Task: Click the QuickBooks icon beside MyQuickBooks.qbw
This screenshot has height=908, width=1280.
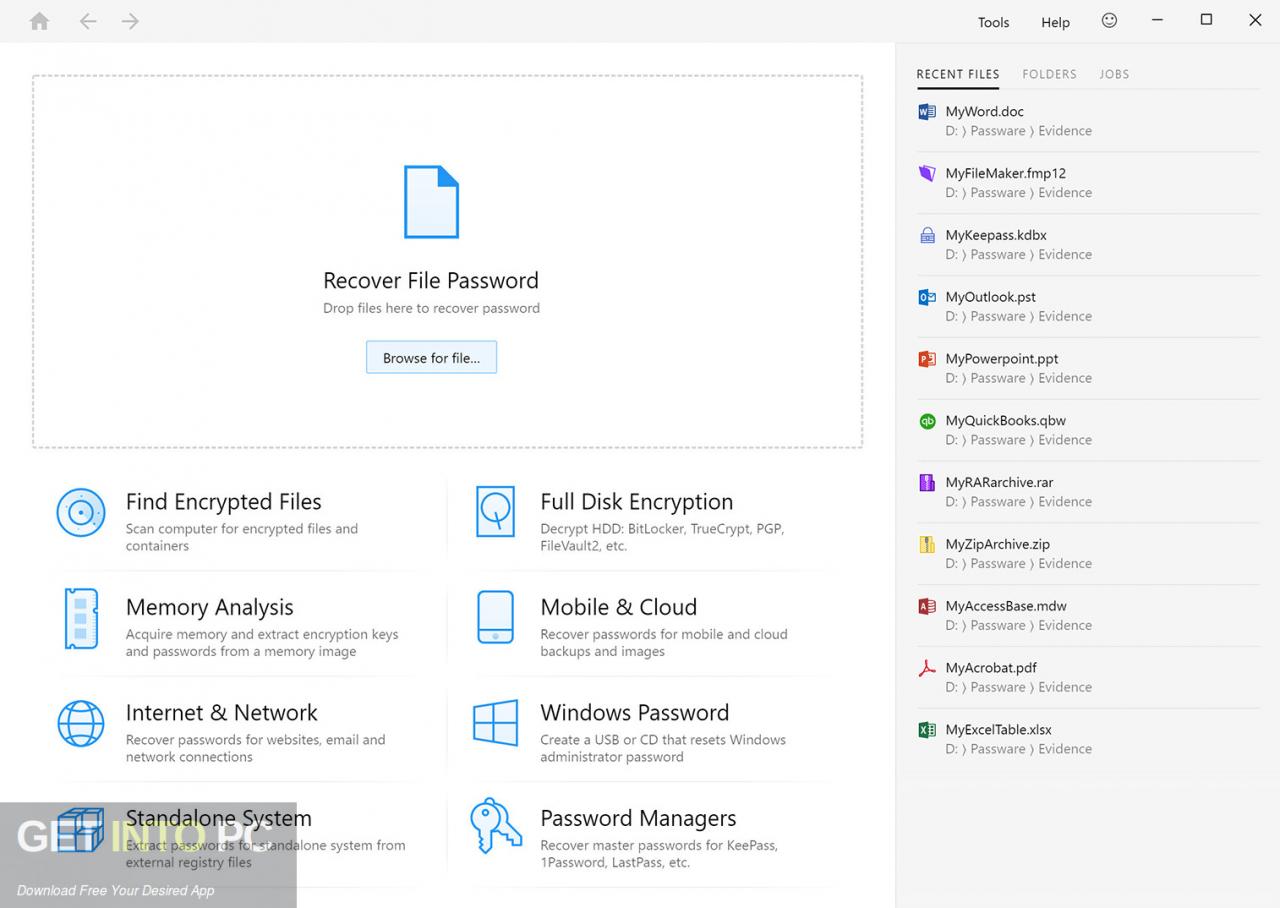Action: click(927, 421)
